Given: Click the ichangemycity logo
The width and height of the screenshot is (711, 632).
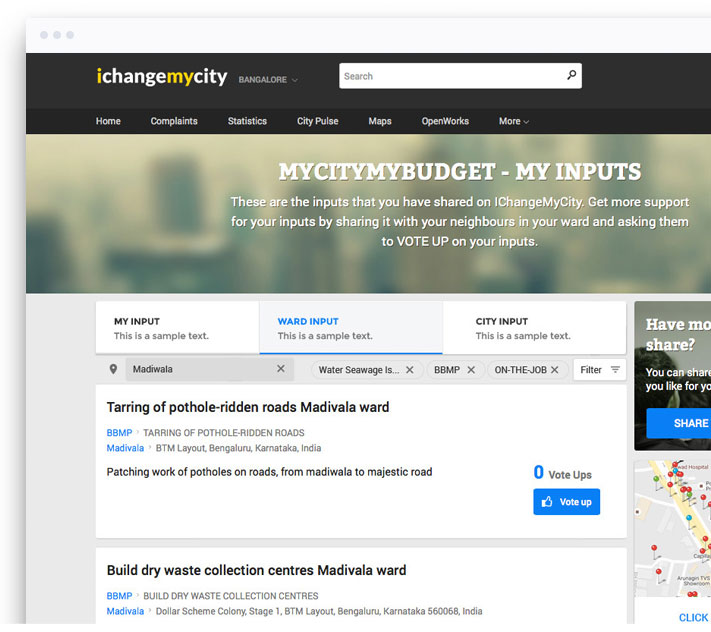Looking at the screenshot, I should pos(161,77).
